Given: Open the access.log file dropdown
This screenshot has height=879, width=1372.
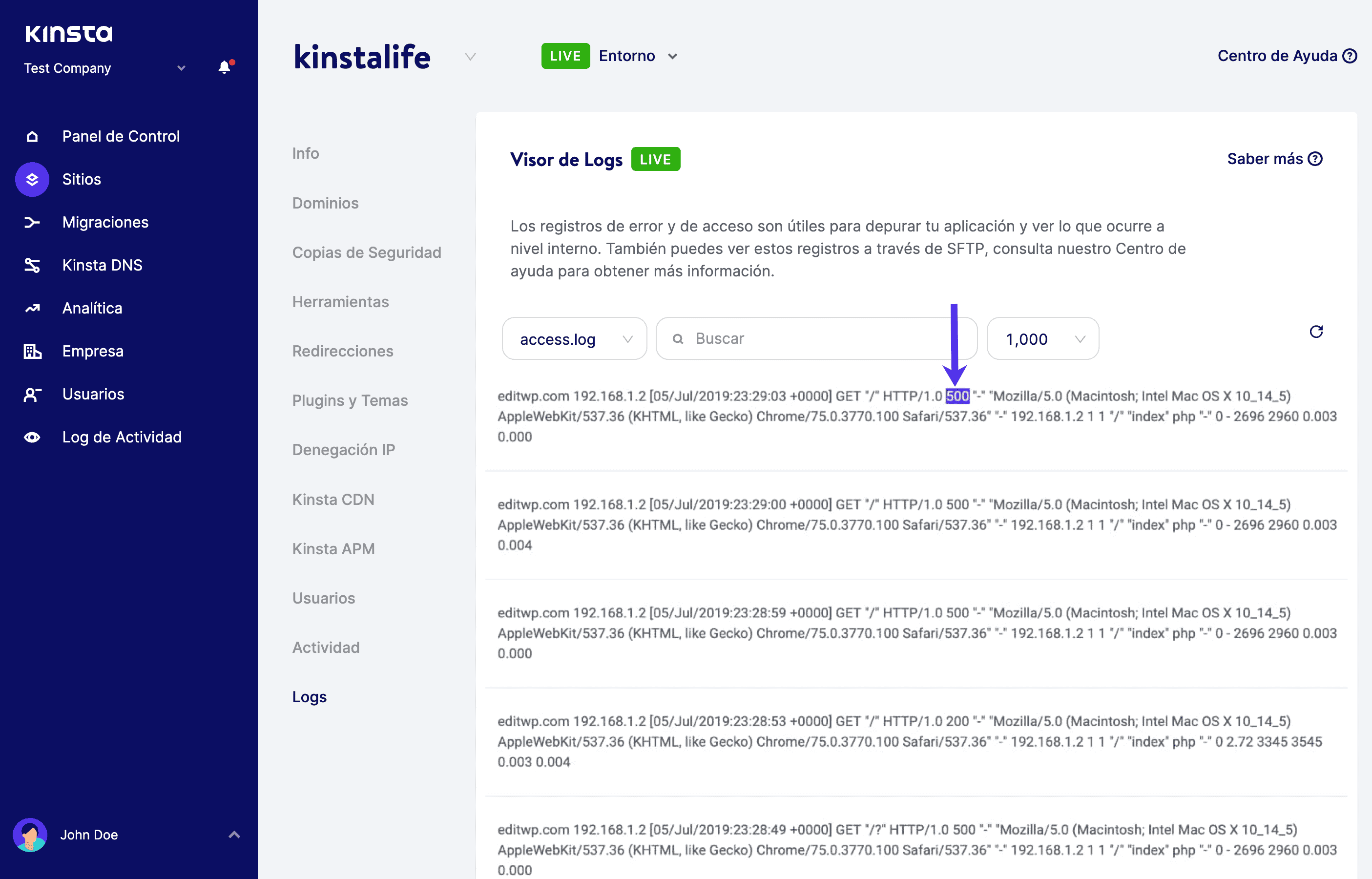Looking at the screenshot, I should click(574, 339).
